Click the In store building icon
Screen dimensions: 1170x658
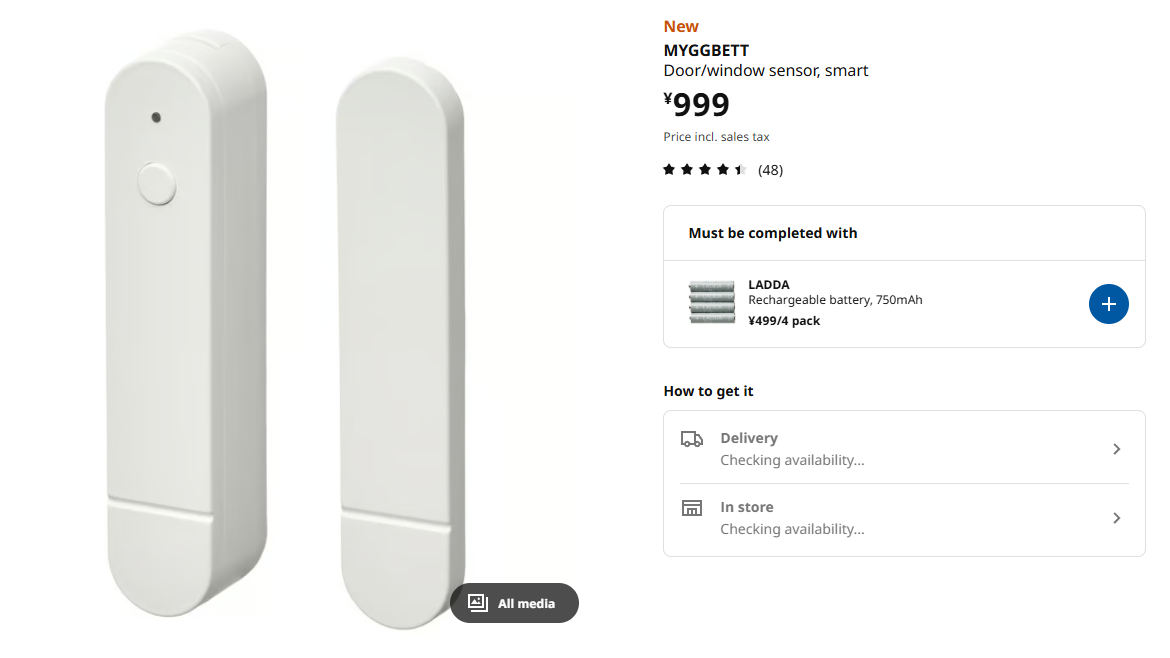(691, 508)
